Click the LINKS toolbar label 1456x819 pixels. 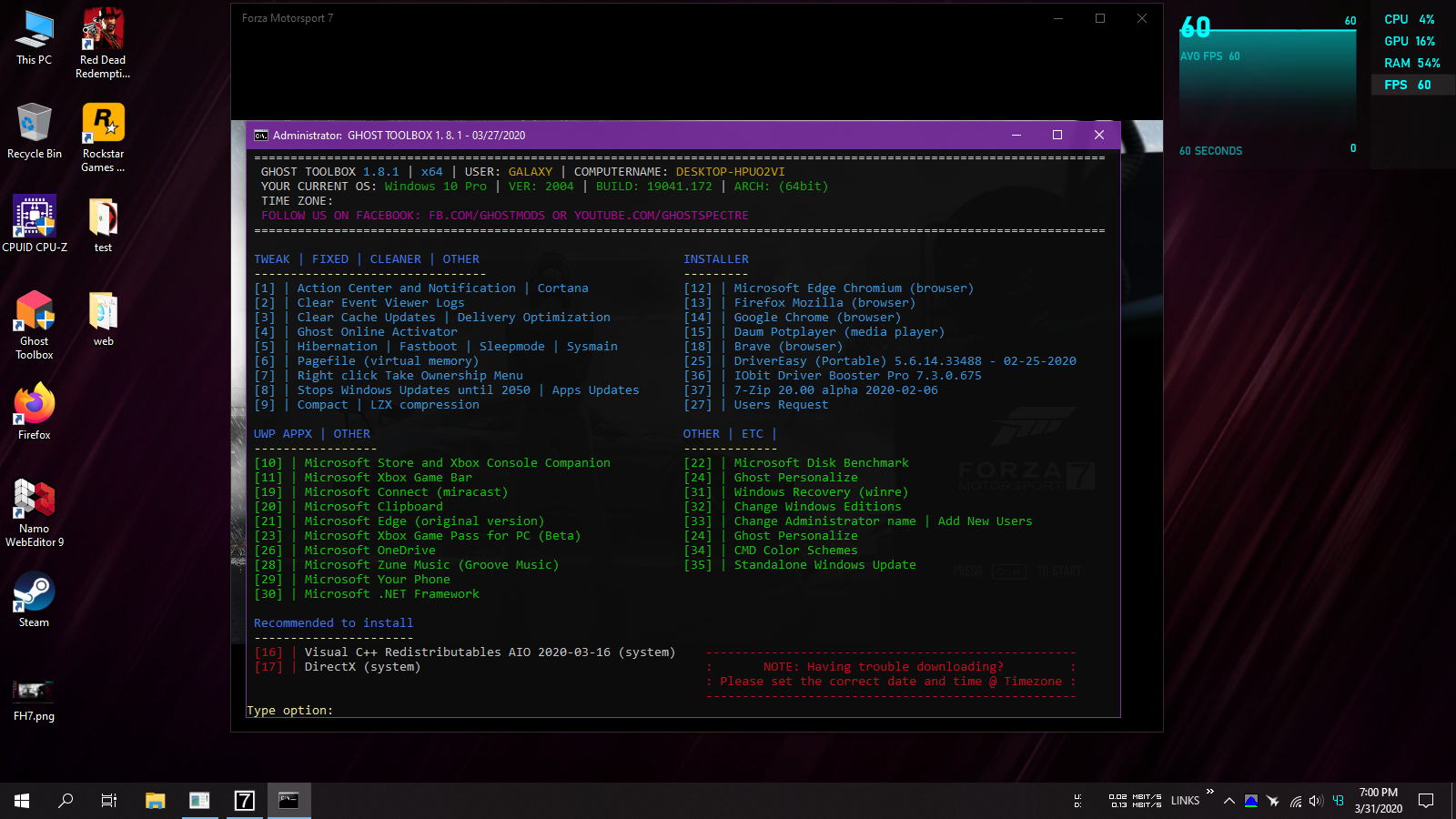[1185, 801]
